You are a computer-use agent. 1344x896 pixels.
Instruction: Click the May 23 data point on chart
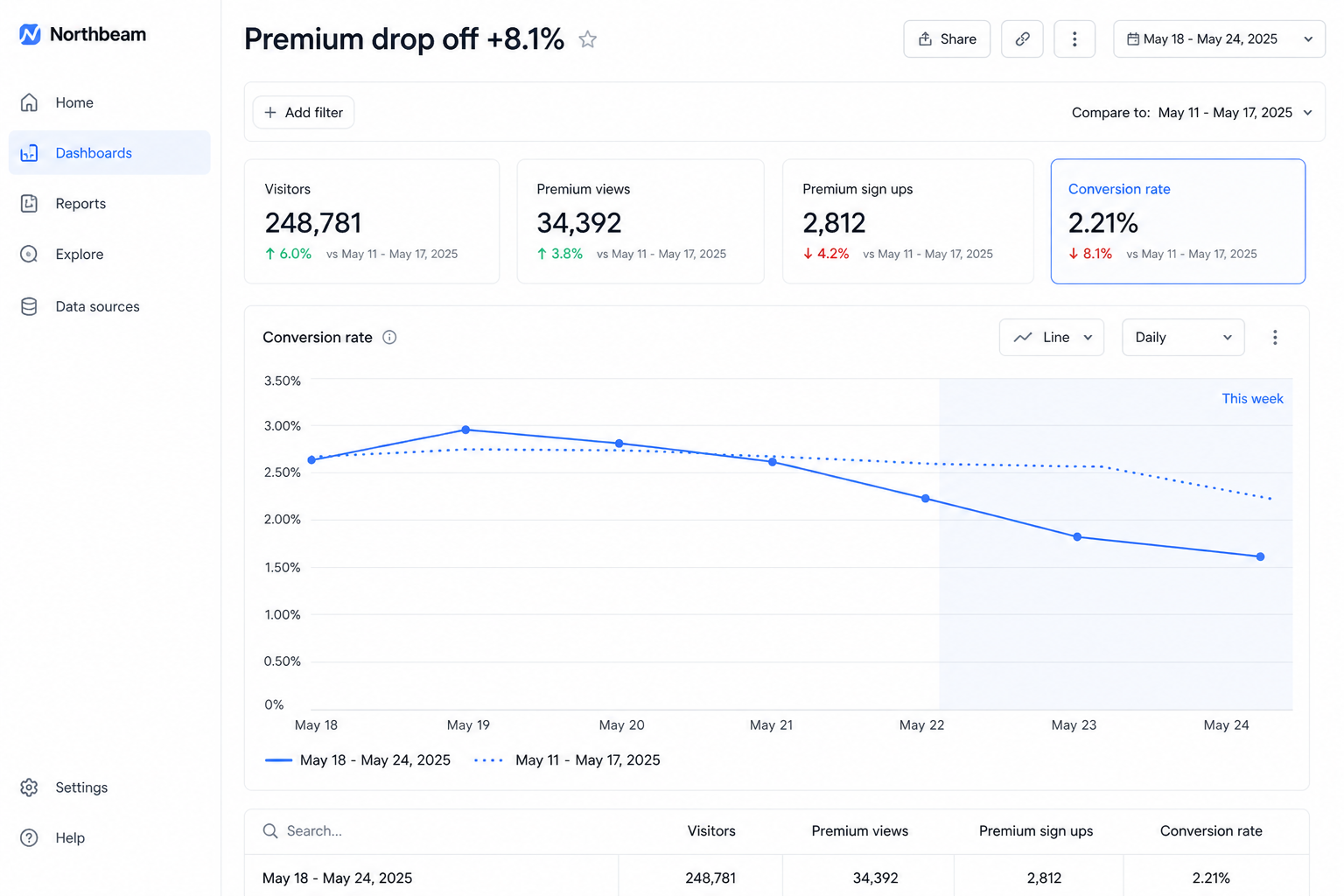1077,536
